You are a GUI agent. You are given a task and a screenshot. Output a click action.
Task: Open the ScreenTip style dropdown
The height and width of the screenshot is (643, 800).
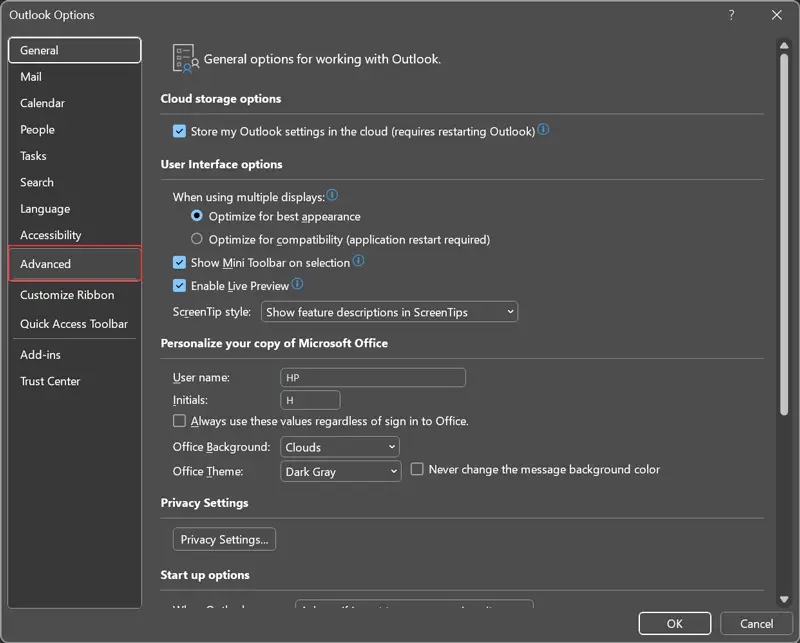389,312
